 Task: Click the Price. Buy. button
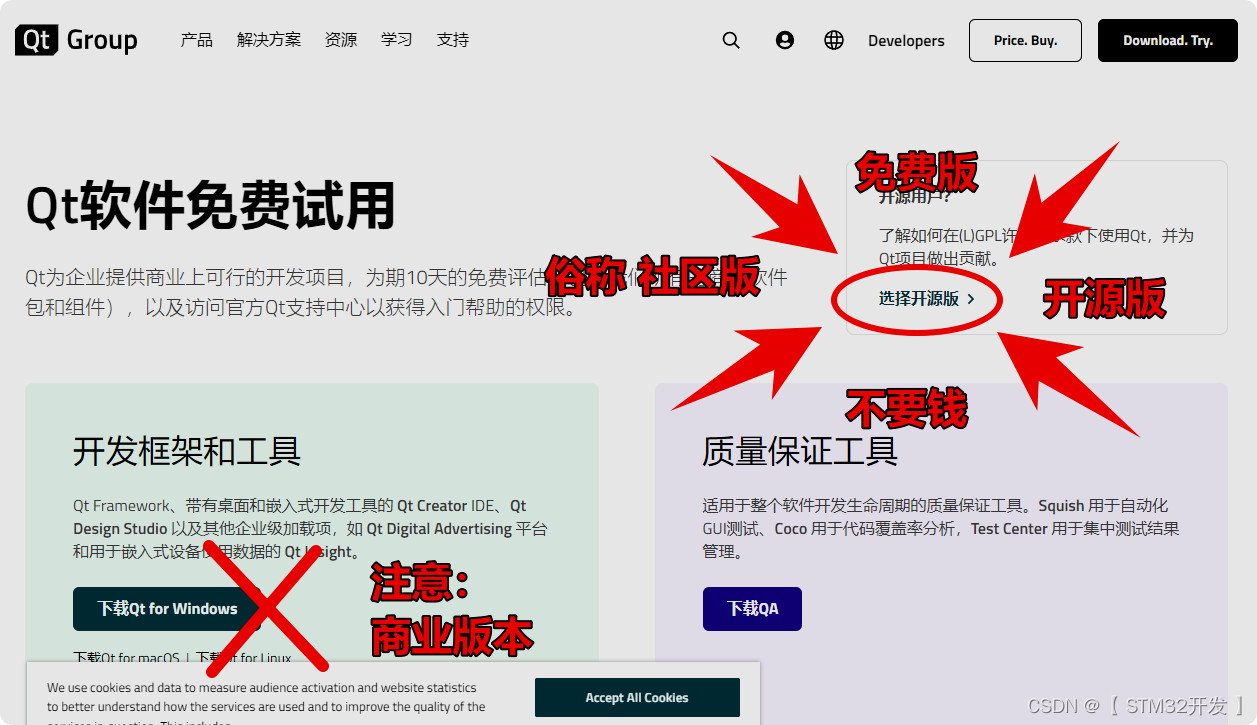tap(1025, 40)
